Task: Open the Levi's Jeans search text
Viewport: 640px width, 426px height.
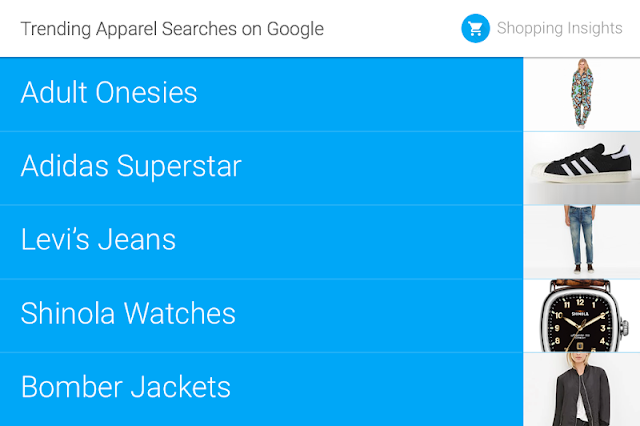Action: [98, 240]
